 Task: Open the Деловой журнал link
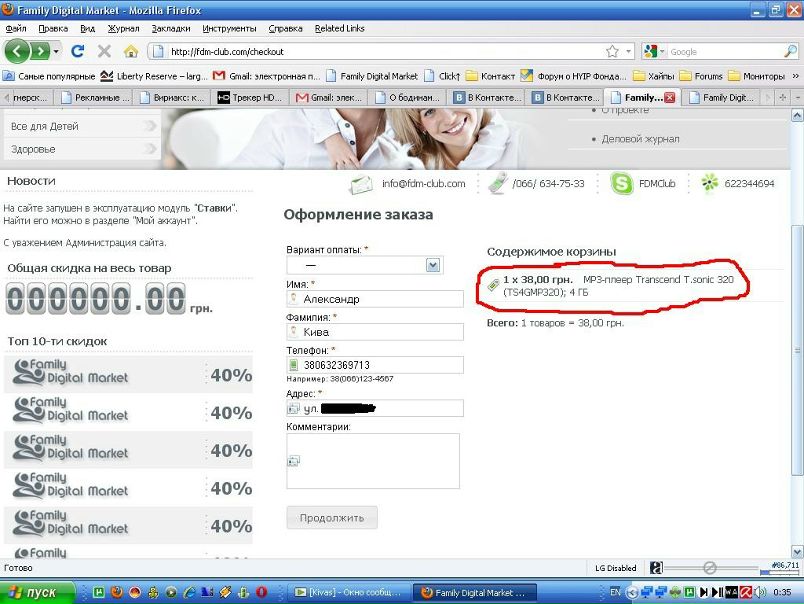[640, 139]
